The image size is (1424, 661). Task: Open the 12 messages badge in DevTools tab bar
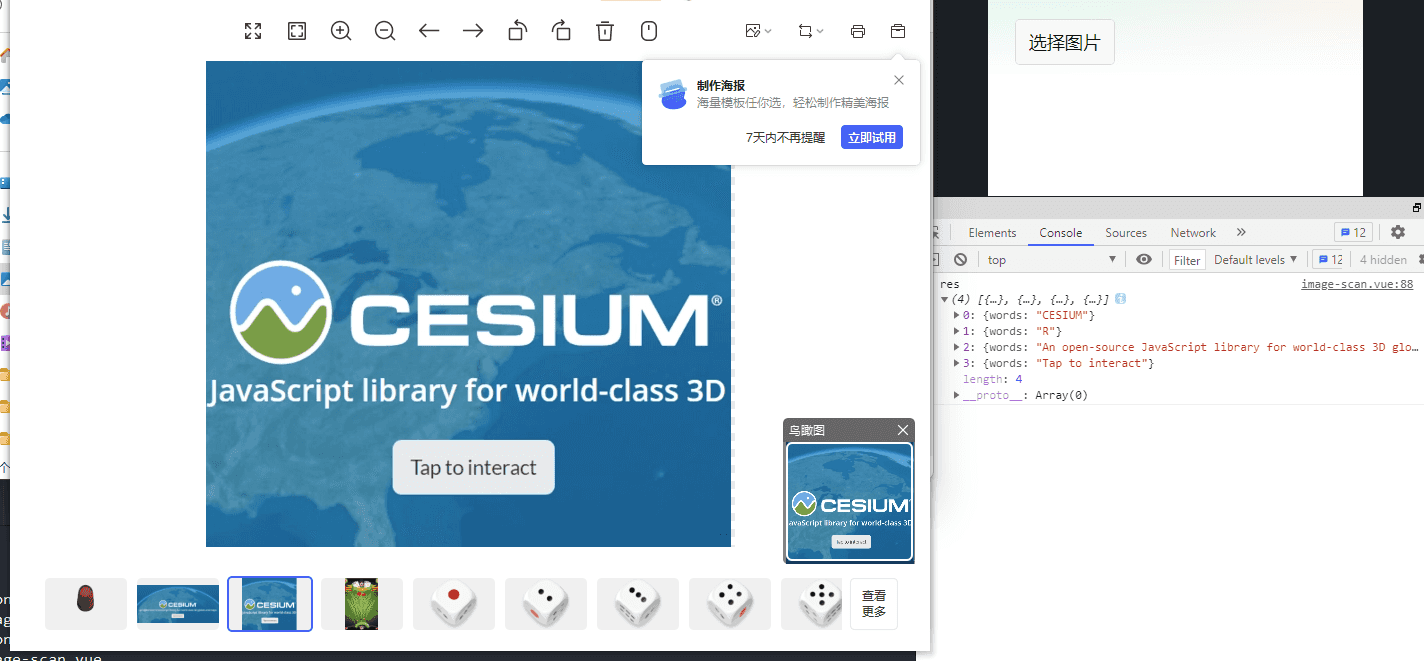click(1353, 233)
